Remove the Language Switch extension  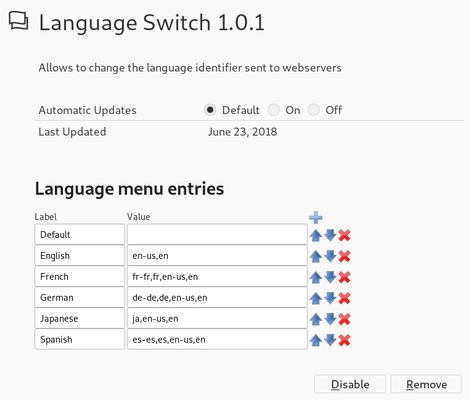pyautogui.click(x=426, y=384)
